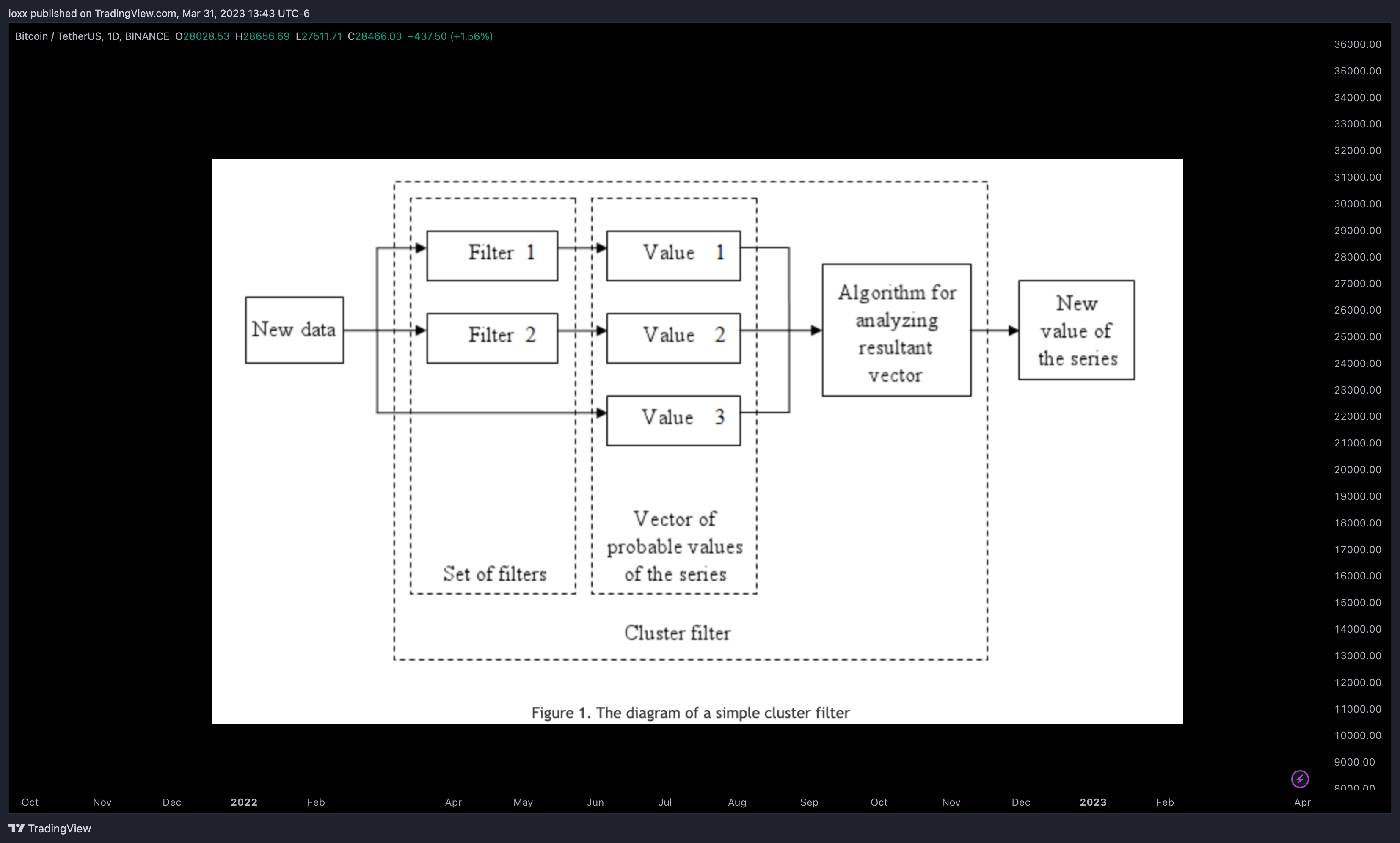Click the 10000.00 price axis label
This screenshot has width=1400, height=843.
(x=1357, y=736)
